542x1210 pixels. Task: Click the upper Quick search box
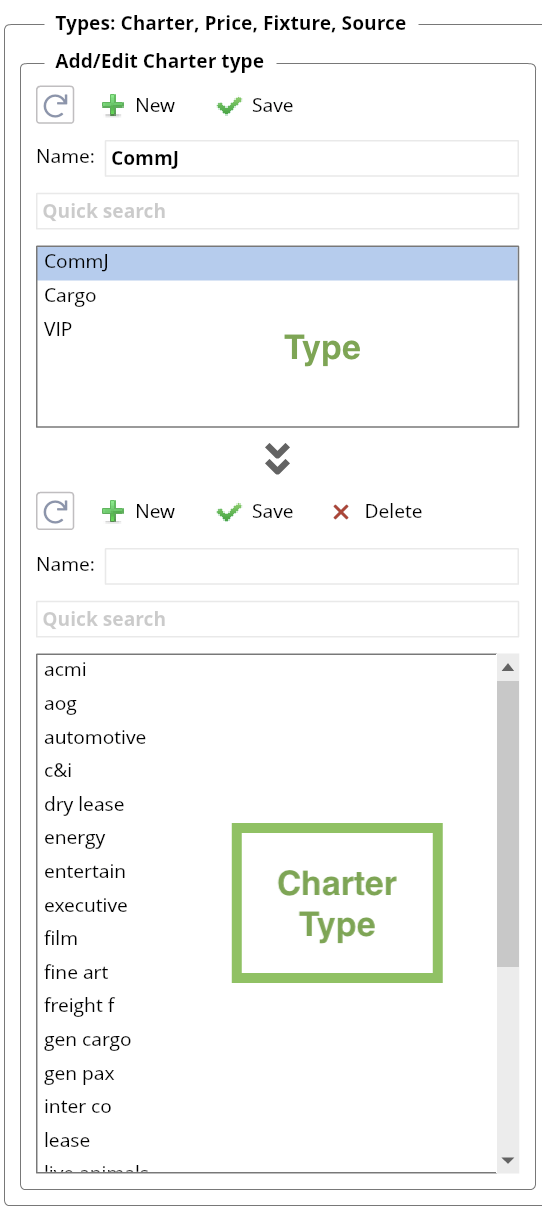[277, 211]
